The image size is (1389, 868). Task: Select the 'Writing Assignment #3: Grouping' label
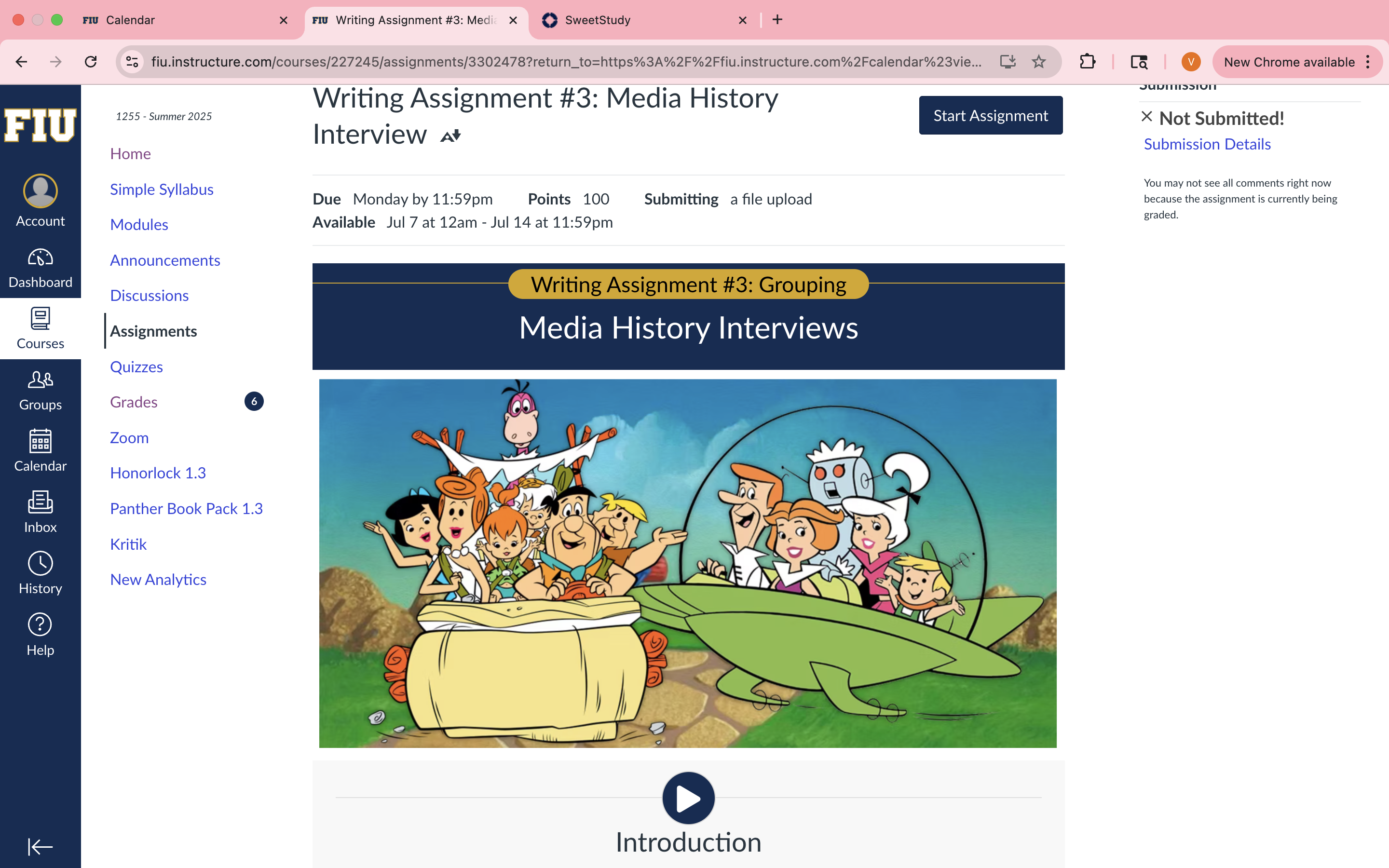(688, 285)
